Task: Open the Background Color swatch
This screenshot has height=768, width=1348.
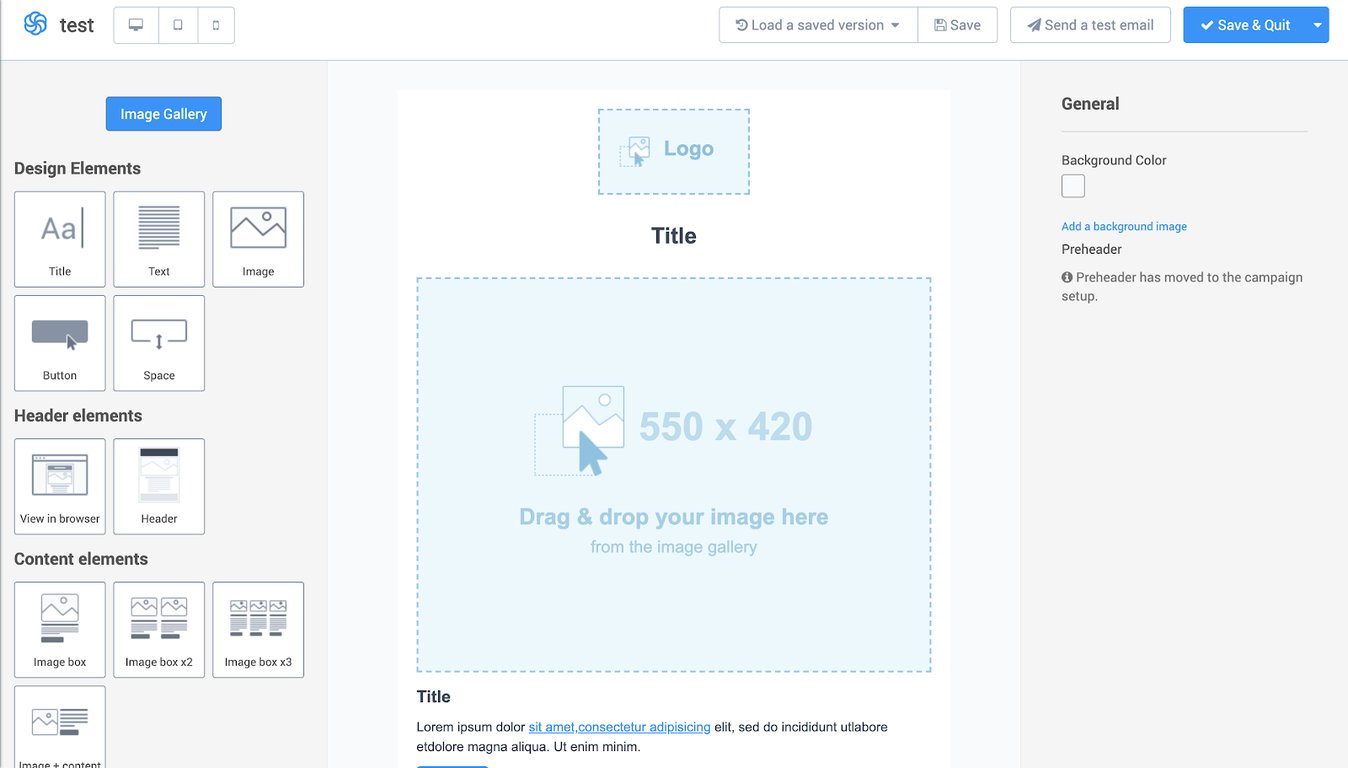Action: (x=1073, y=186)
